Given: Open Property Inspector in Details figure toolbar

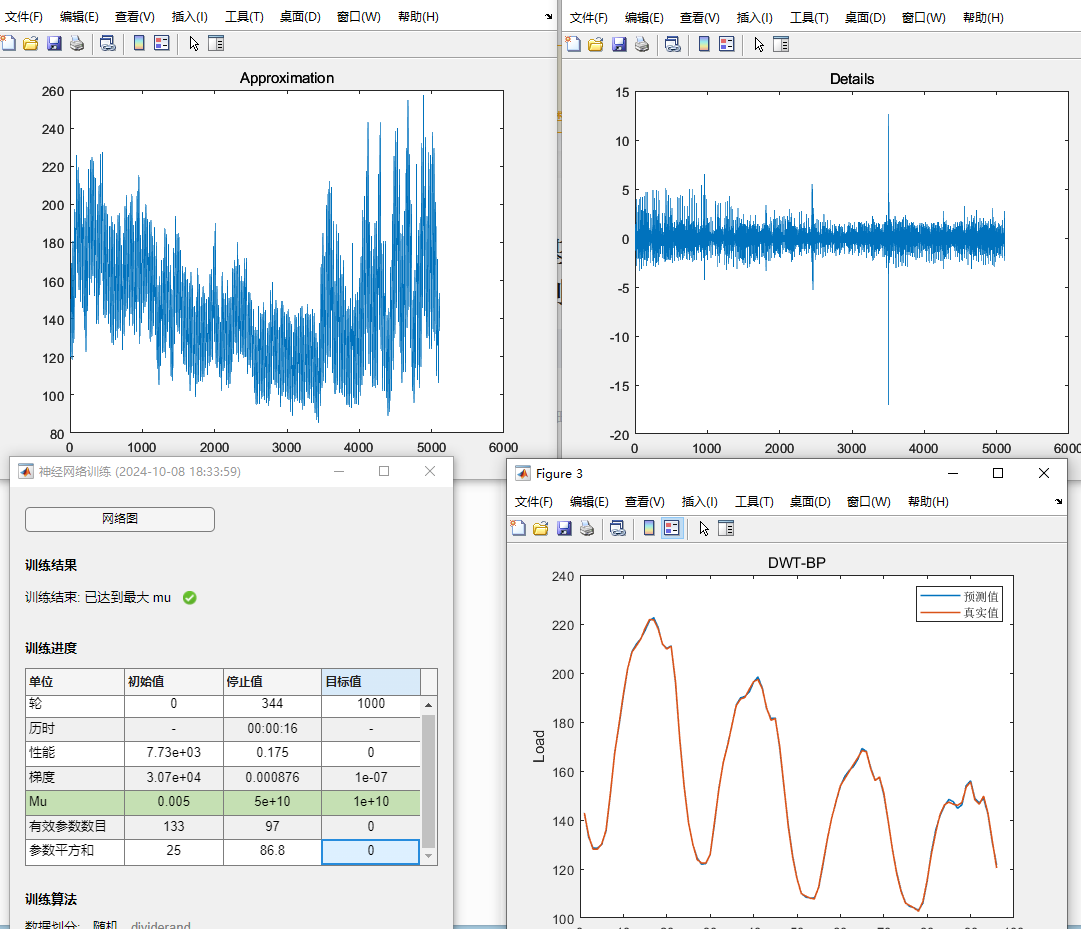Looking at the screenshot, I should [781, 44].
